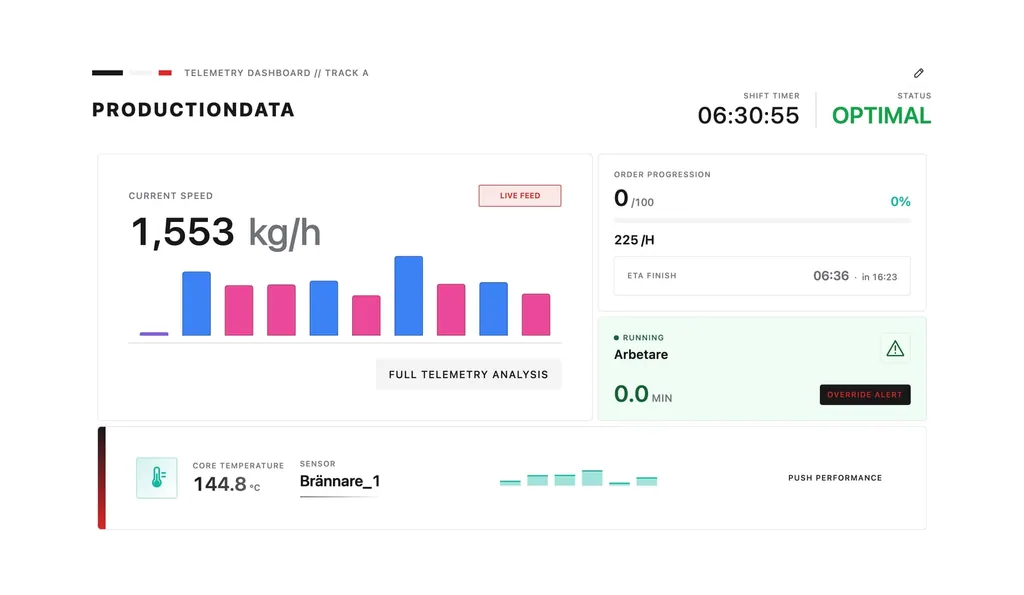Click the green running status dot
Screen dimensions: 1024x595
pos(616,338)
